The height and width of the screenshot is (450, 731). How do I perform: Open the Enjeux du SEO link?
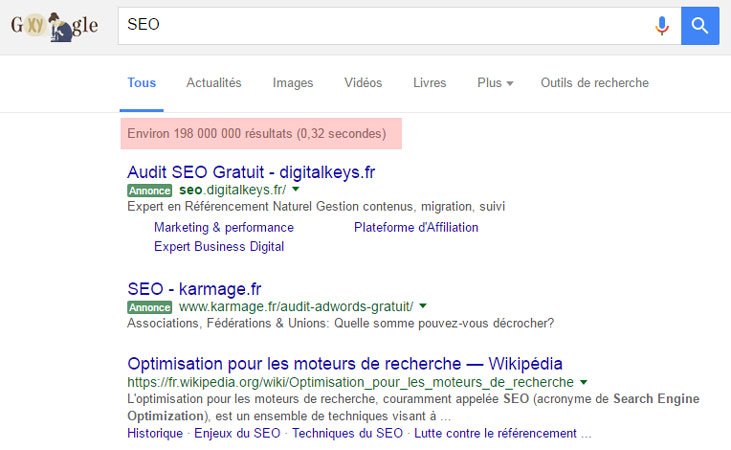click(237, 434)
